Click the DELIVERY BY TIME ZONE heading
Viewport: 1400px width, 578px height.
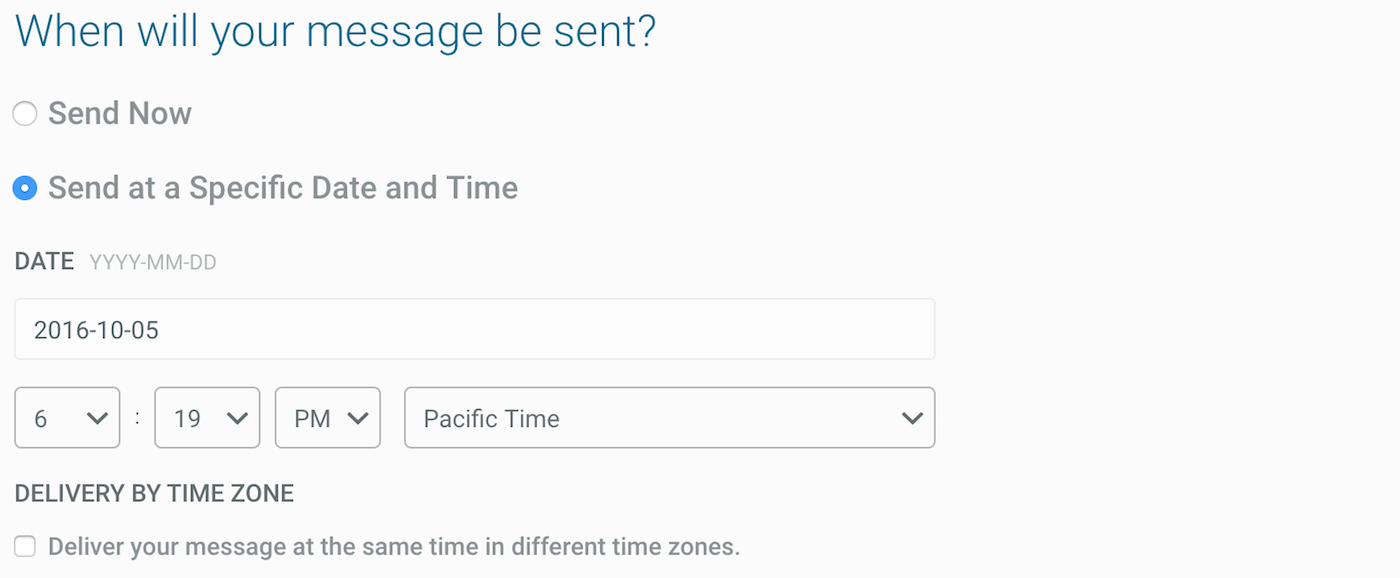coord(154,493)
